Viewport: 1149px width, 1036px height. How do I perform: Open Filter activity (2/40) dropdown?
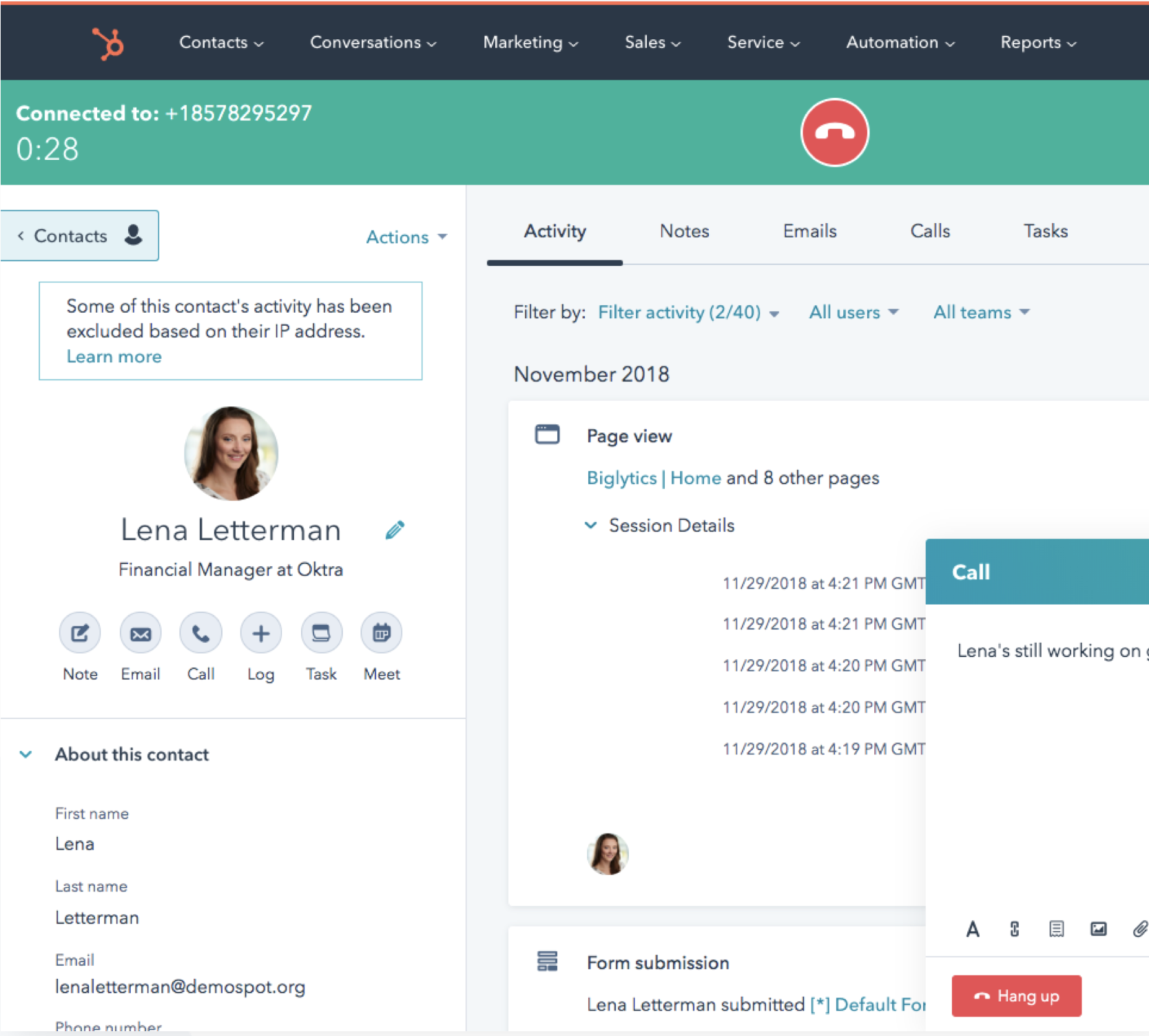tap(687, 313)
